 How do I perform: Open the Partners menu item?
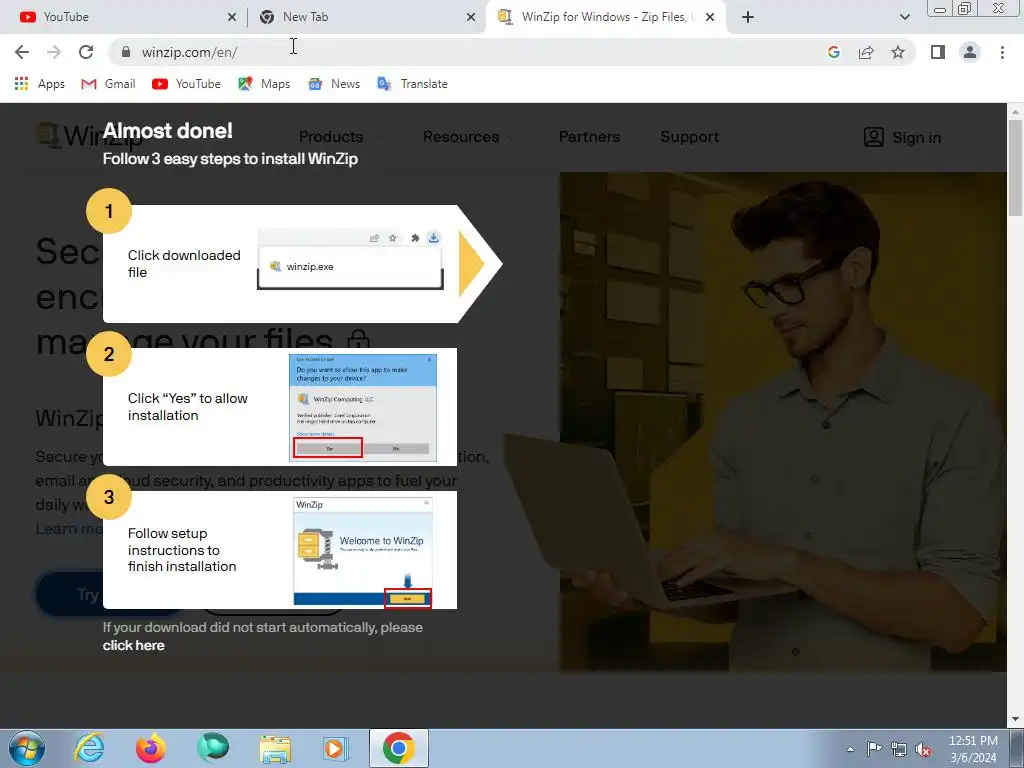pyautogui.click(x=589, y=136)
